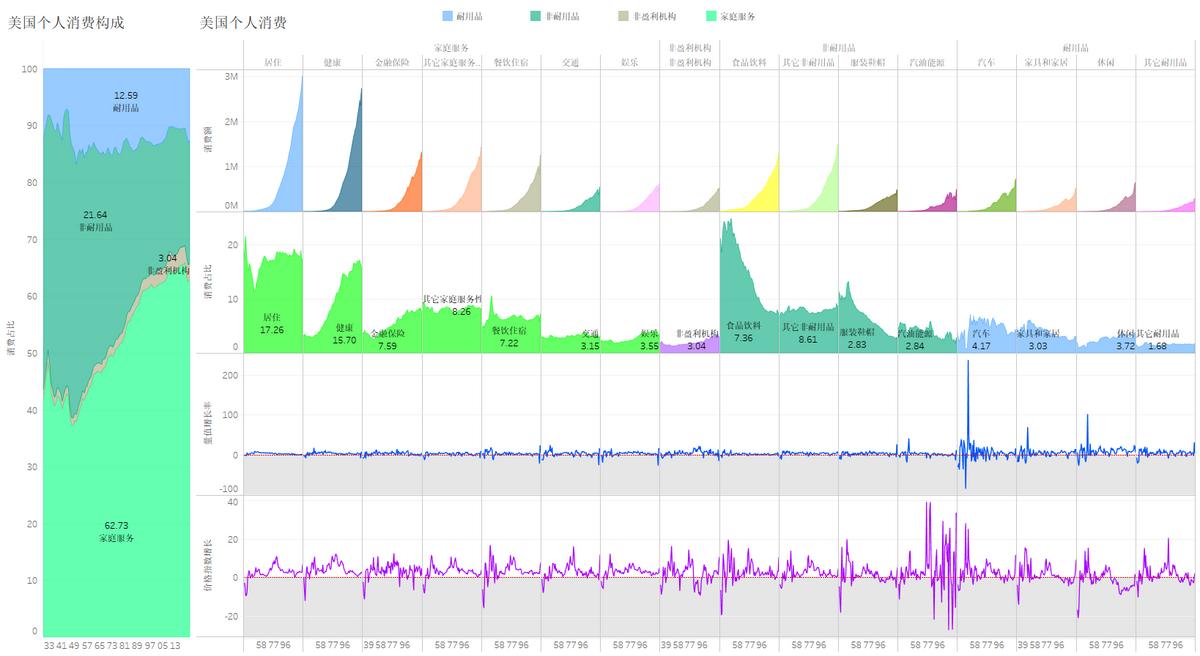Viewport: 1200px width, 656px height.
Task: Click the 餐饮住宿 column header
Action: [511, 62]
